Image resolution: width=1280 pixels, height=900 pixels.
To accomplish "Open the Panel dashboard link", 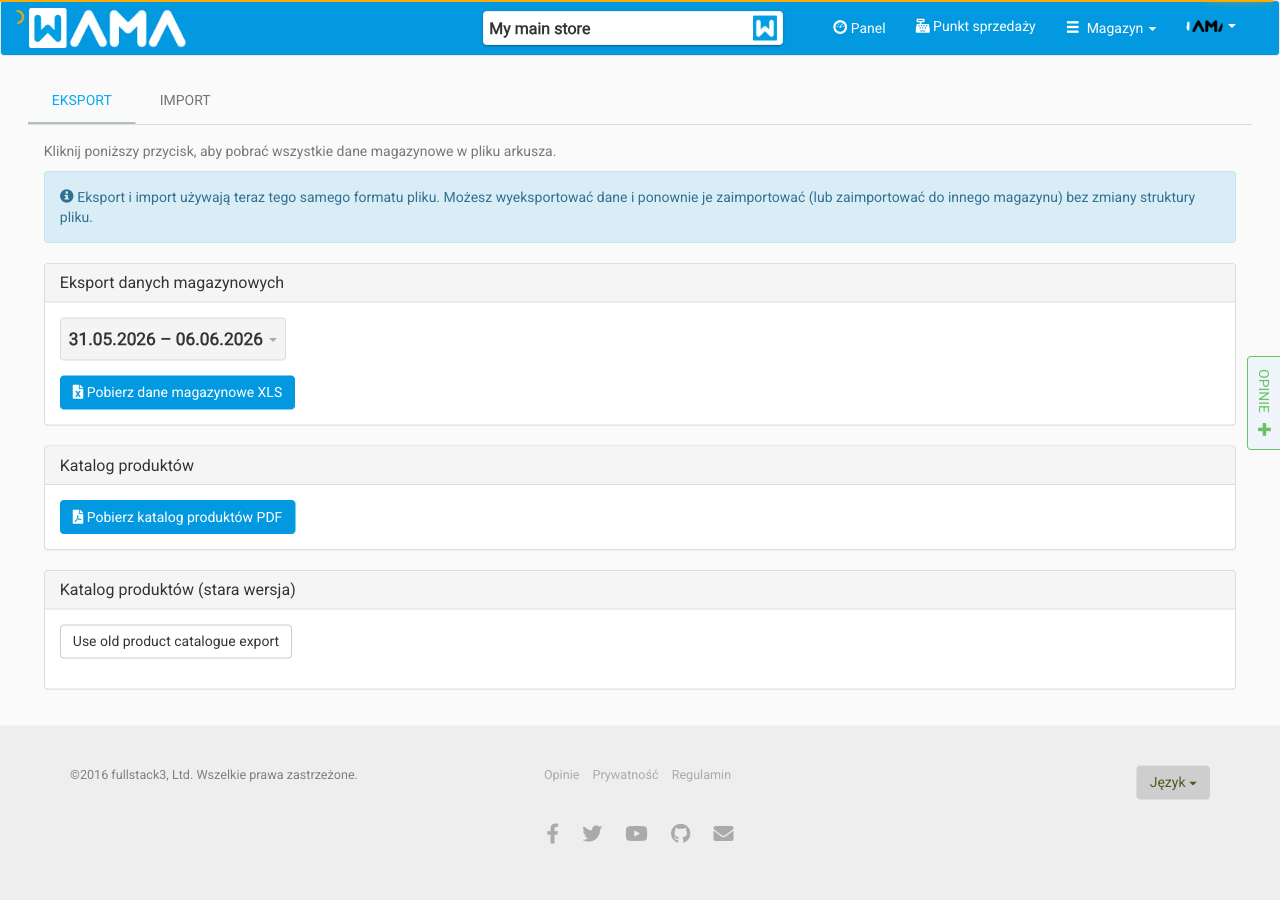I will (x=859, y=28).
